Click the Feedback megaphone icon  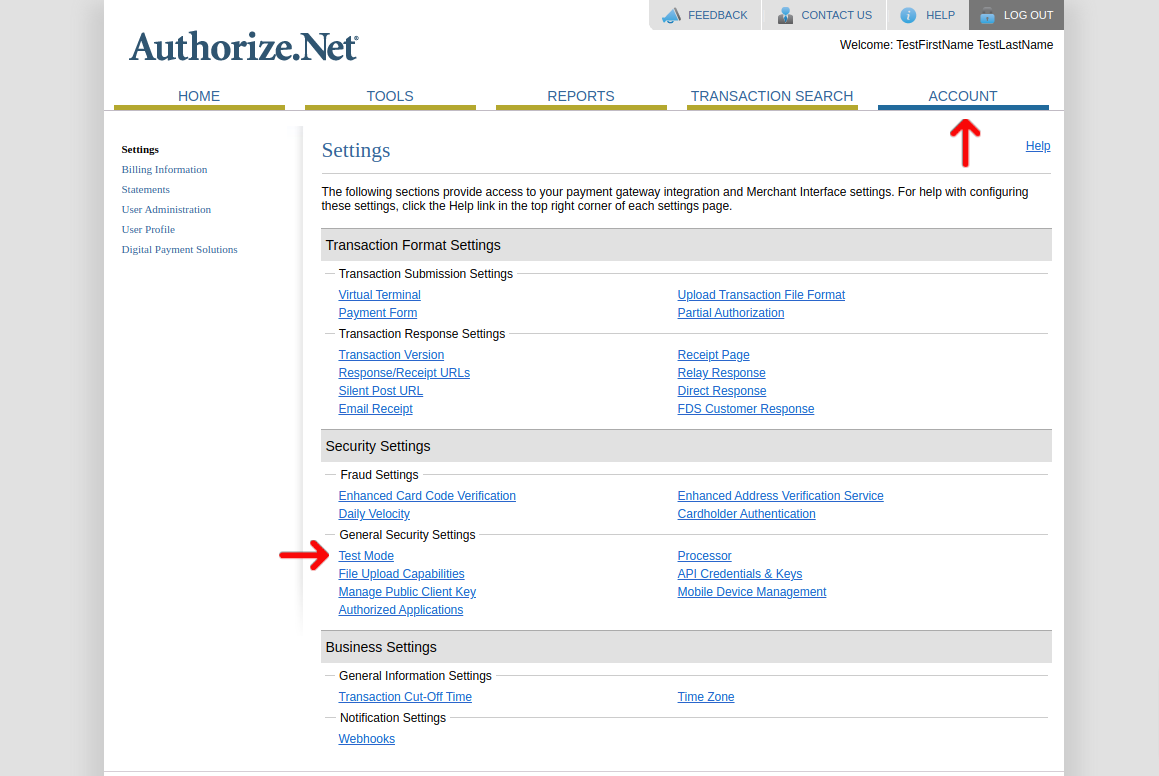[x=671, y=15]
